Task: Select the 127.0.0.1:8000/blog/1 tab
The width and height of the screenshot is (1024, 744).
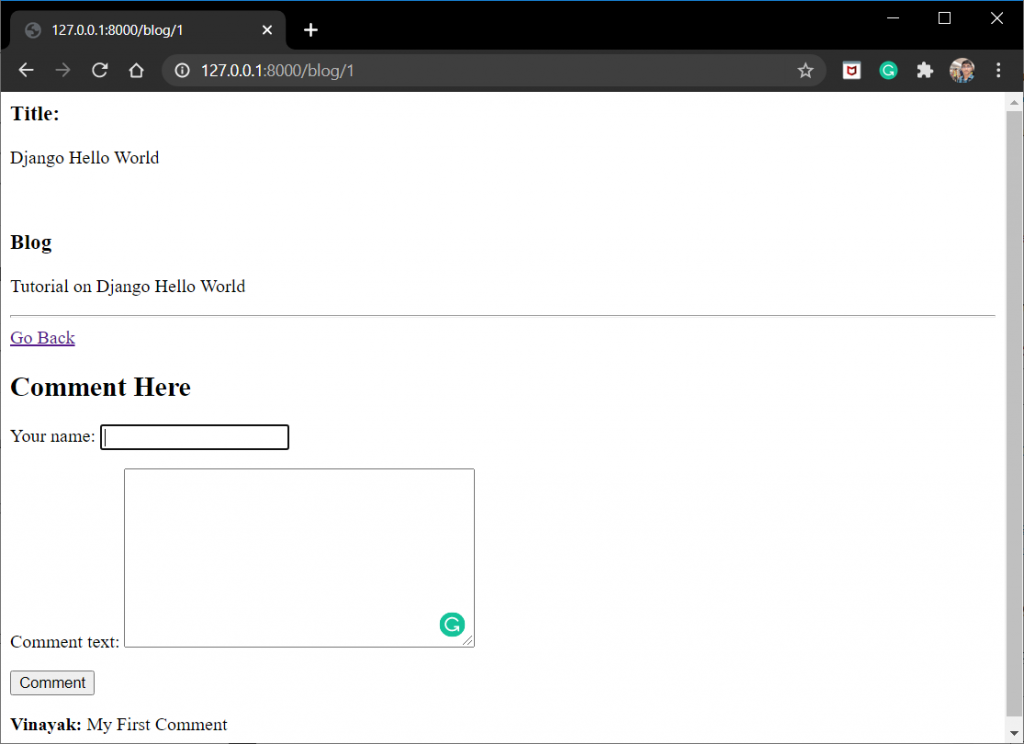Action: [x=148, y=30]
